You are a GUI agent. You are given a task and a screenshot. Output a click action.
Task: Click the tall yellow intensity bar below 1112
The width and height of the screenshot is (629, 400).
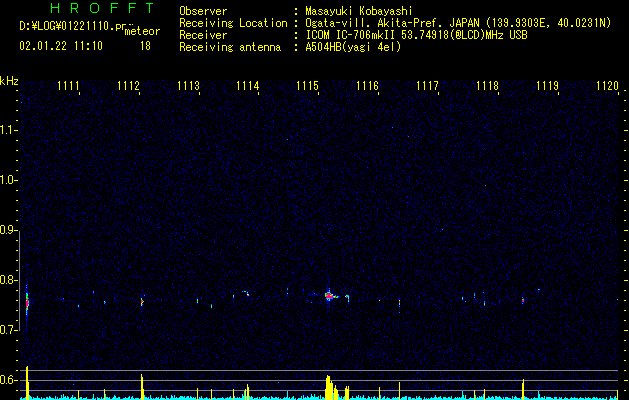click(x=142, y=387)
